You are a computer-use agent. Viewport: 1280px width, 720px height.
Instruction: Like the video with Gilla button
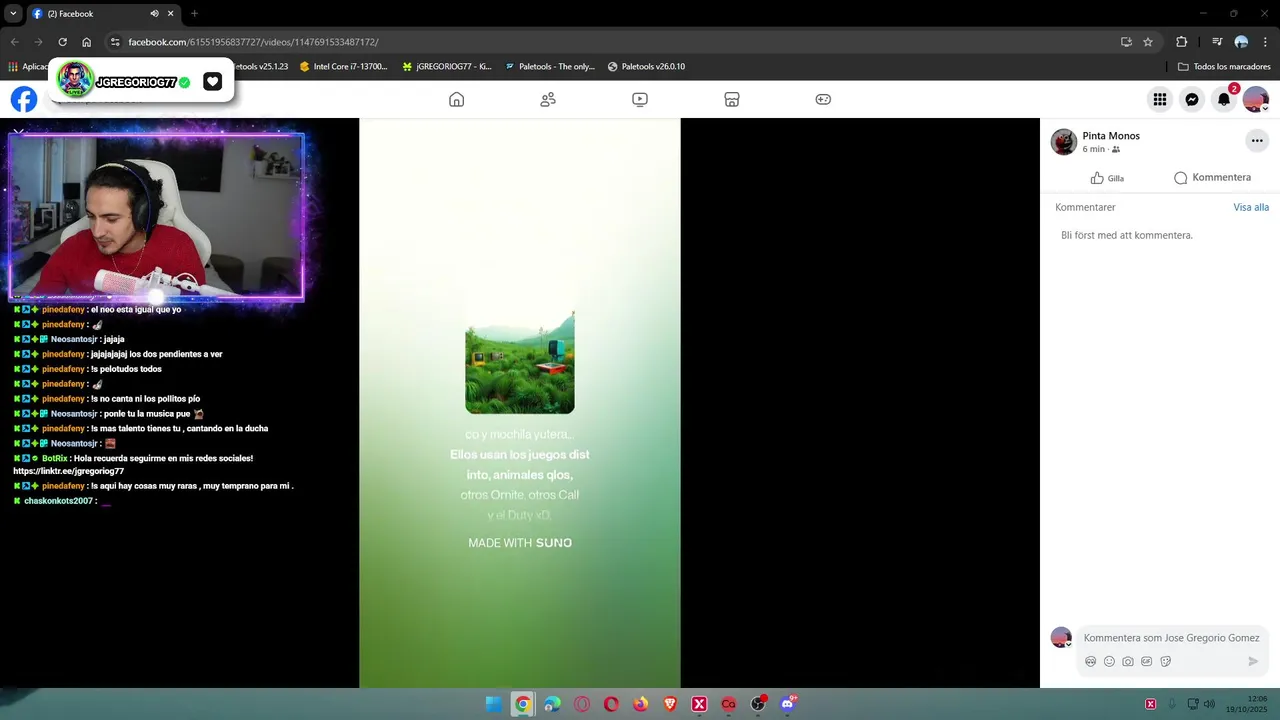click(1107, 178)
